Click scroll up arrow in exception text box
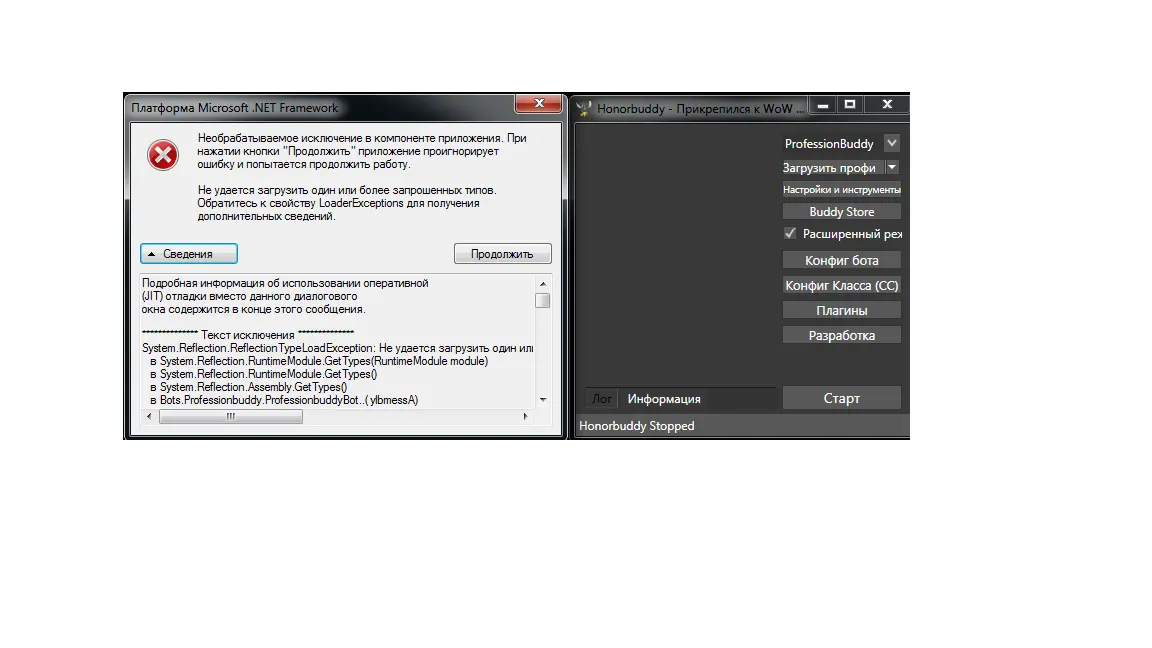 pyautogui.click(x=543, y=284)
